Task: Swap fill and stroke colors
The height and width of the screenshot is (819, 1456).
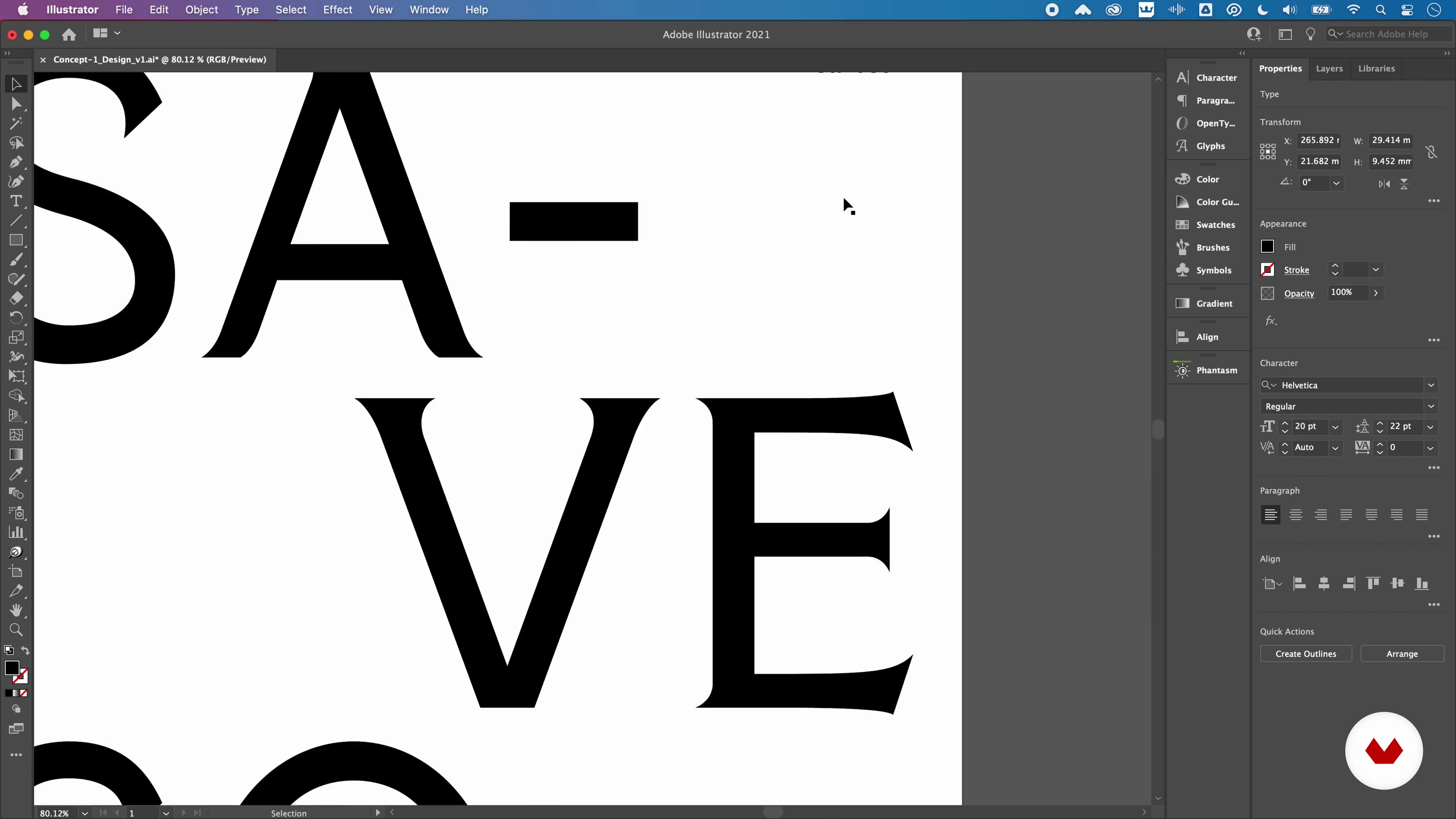Action: tap(25, 651)
